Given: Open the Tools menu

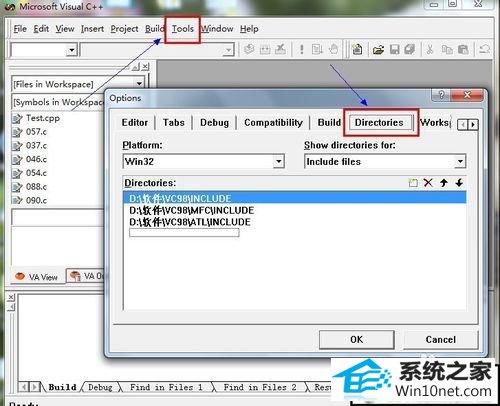Looking at the screenshot, I should click(183, 29).
